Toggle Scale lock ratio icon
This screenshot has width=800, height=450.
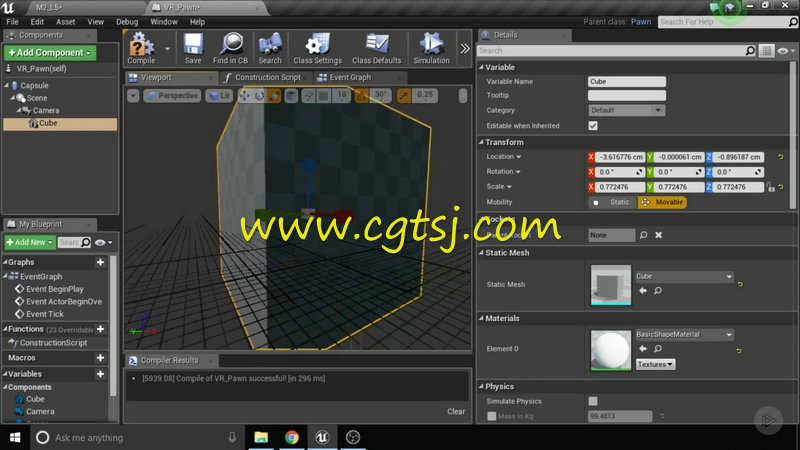tap(770, 187)
